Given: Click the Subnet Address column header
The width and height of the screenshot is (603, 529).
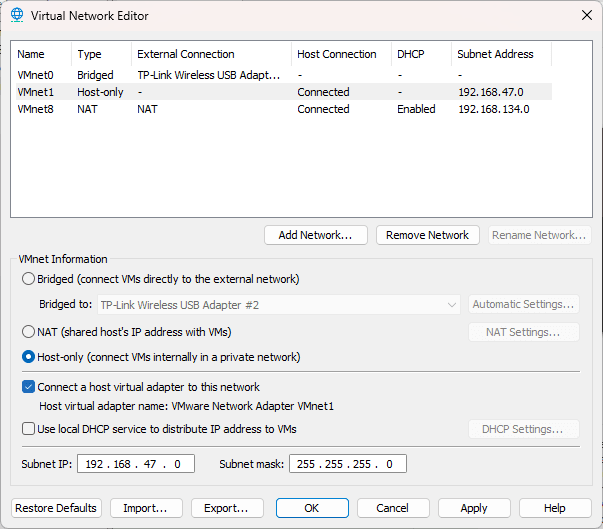Looking at the screenshot, I should 495,54.
